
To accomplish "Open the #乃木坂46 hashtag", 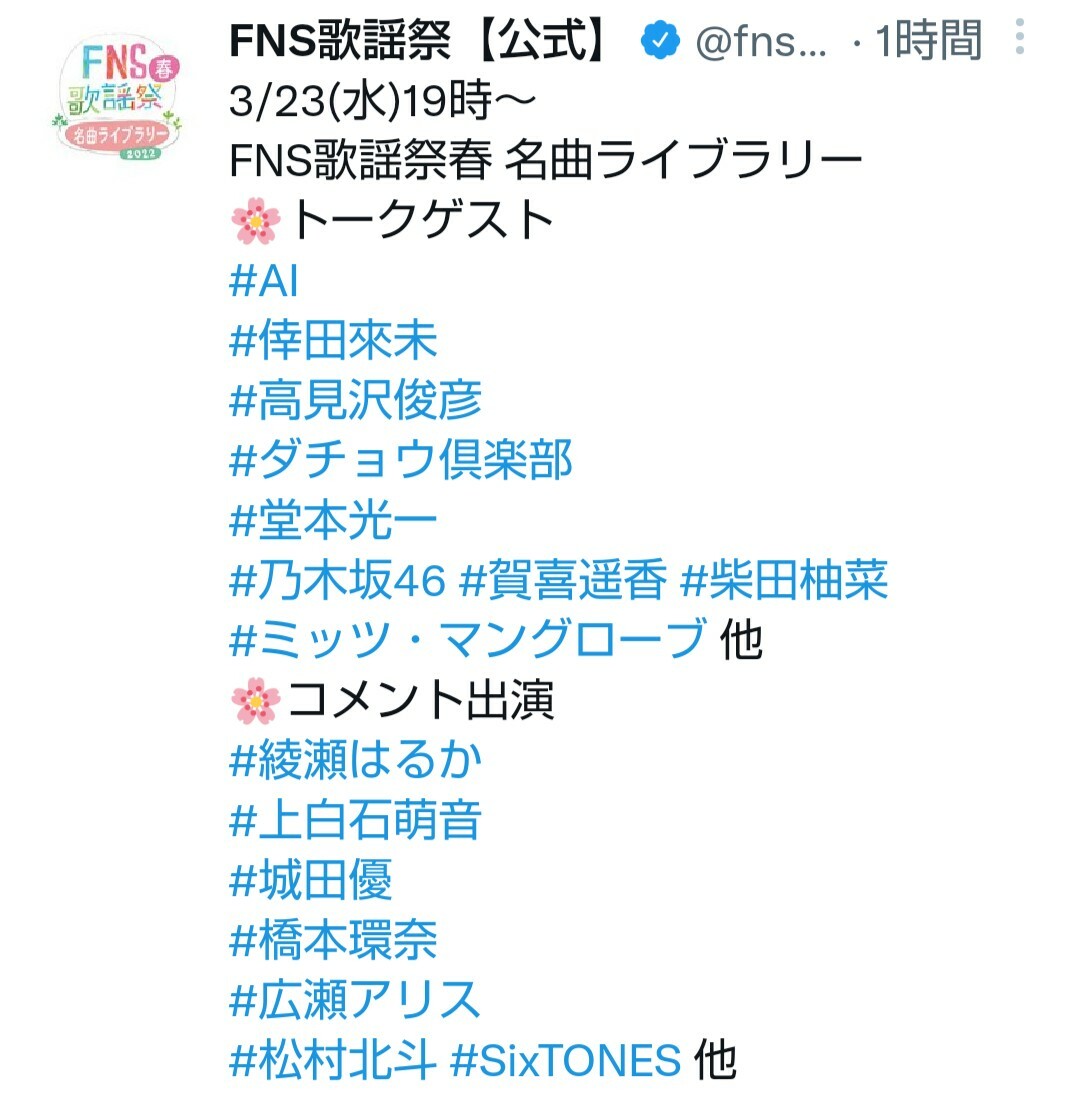I will point(338,580).
